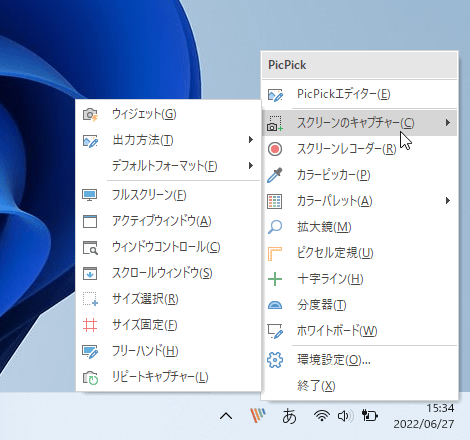
Task: Click the Freehand capture icon
Action: tap(90, 352)
